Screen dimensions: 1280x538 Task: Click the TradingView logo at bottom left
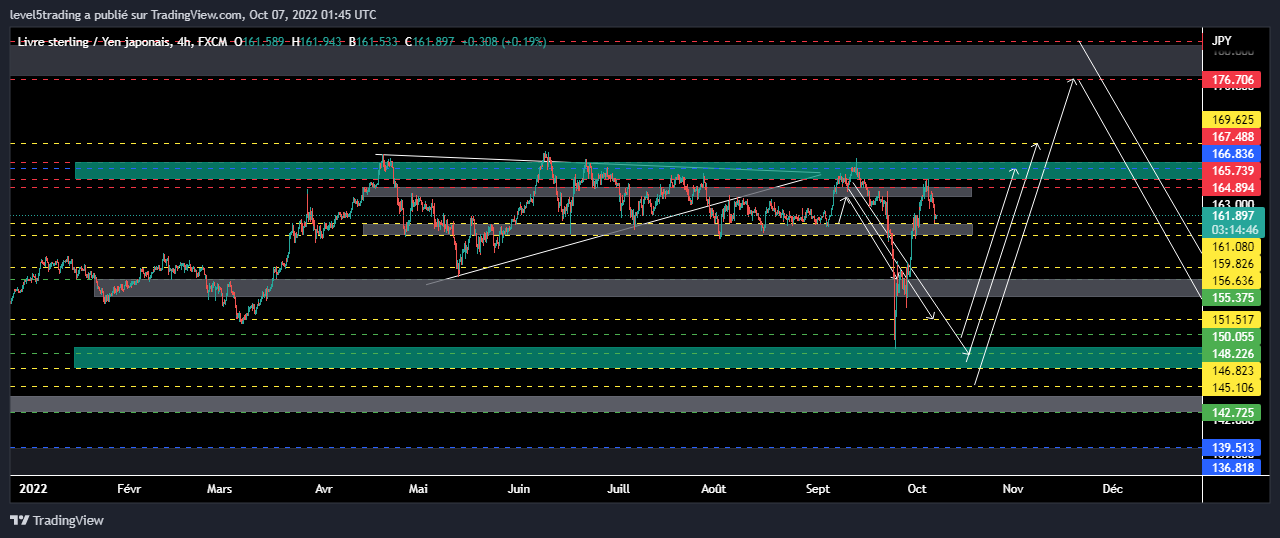(x=56, y=520)
